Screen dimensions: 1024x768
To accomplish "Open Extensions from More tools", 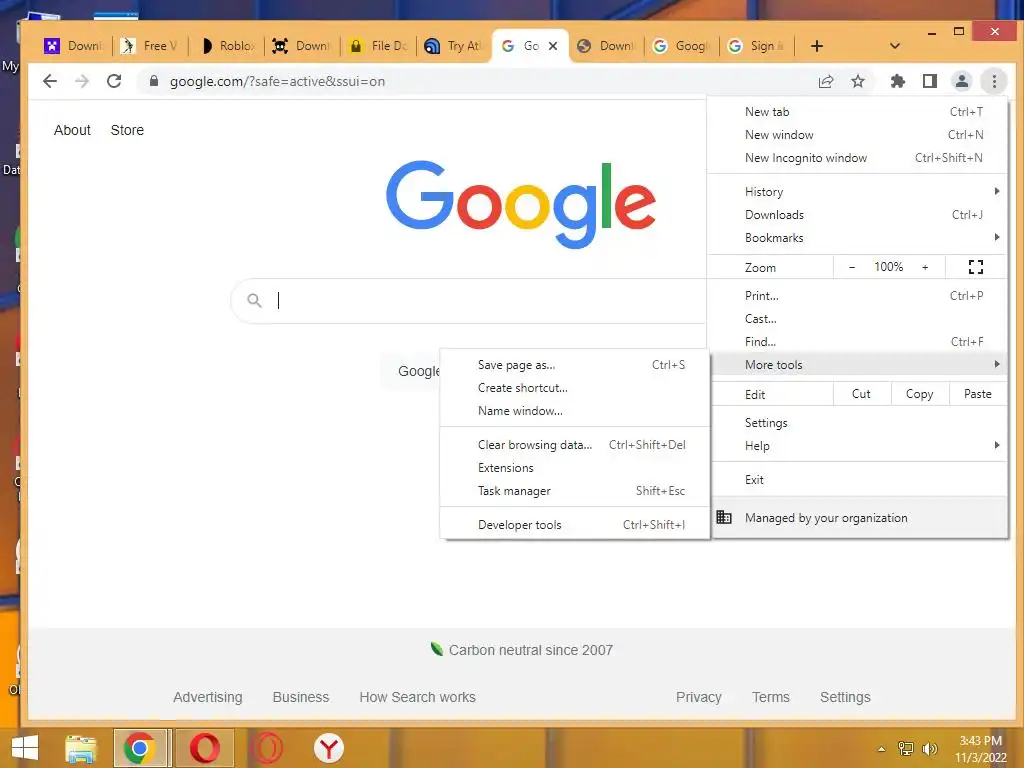I will [574, 468].
